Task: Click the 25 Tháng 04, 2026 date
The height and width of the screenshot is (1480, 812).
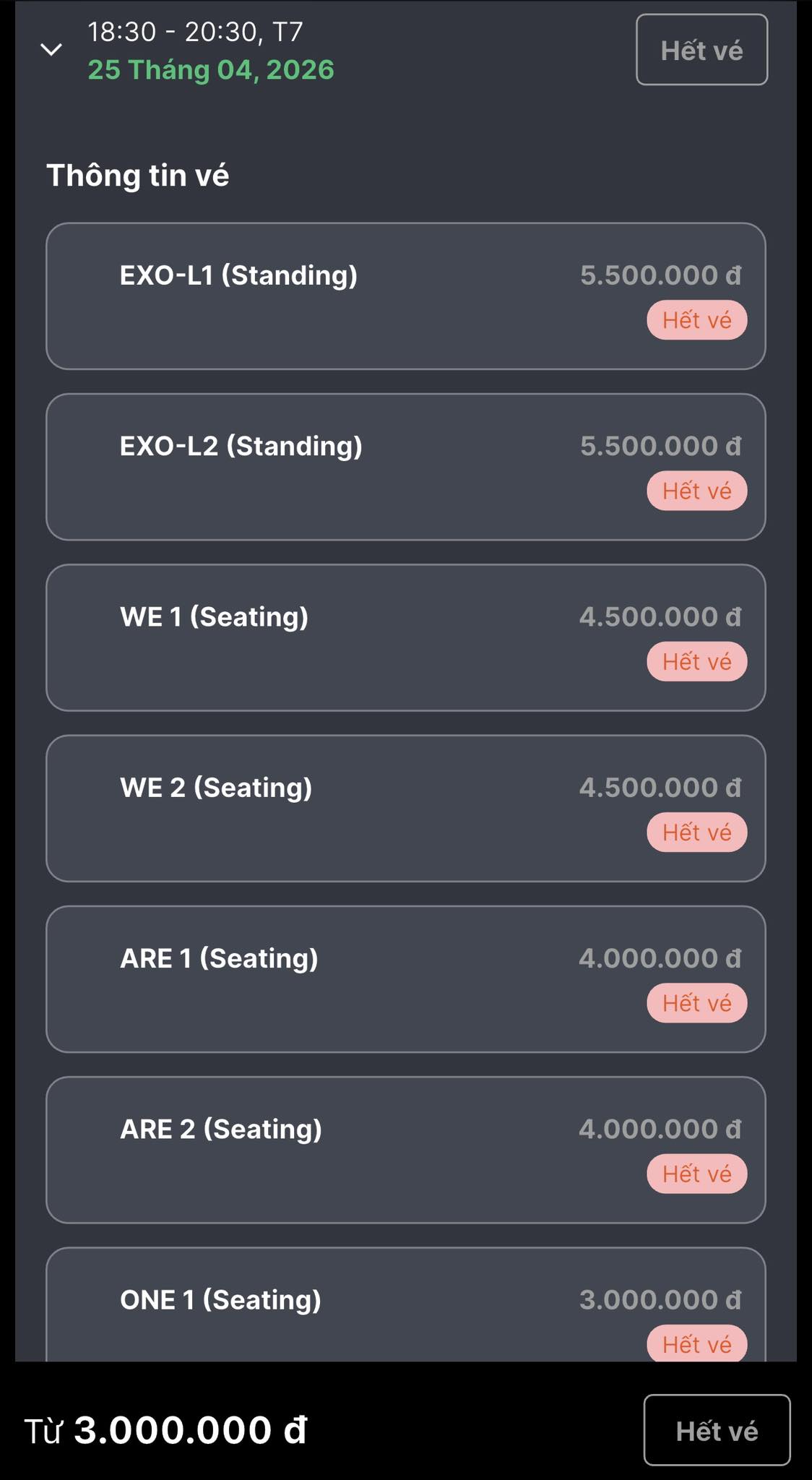Action: tap(211, 70)
